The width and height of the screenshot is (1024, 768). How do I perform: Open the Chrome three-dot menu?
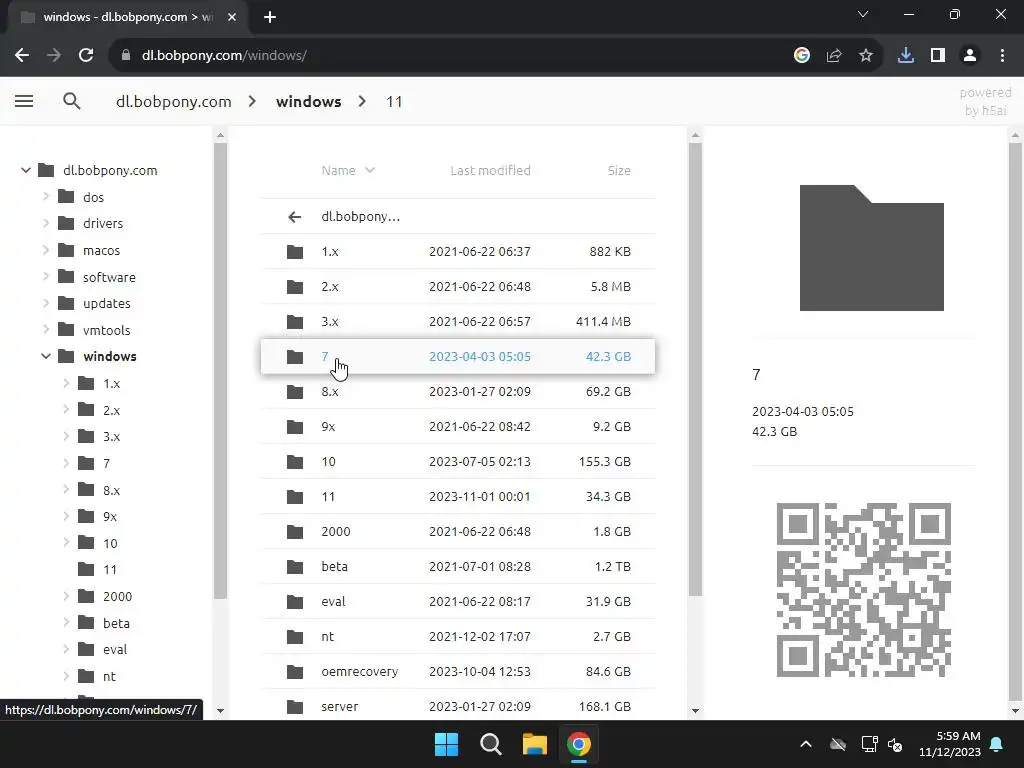[x=1002, y=56]
